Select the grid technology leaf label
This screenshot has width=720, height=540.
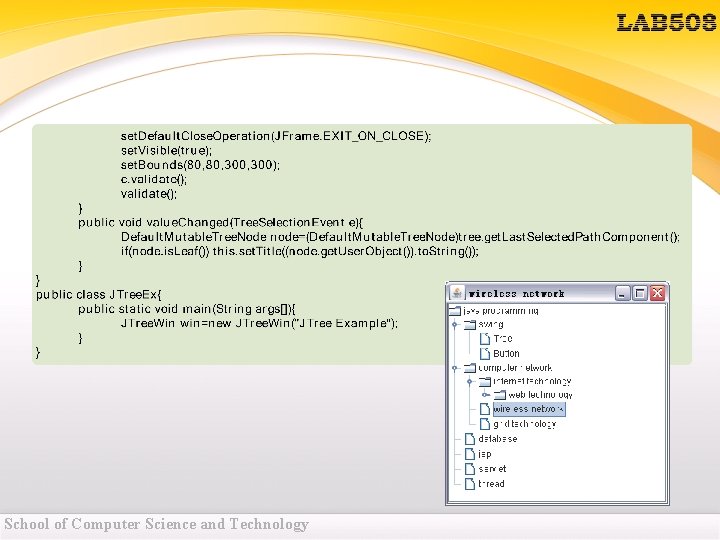pyautogui.click(x=524, y=424)
